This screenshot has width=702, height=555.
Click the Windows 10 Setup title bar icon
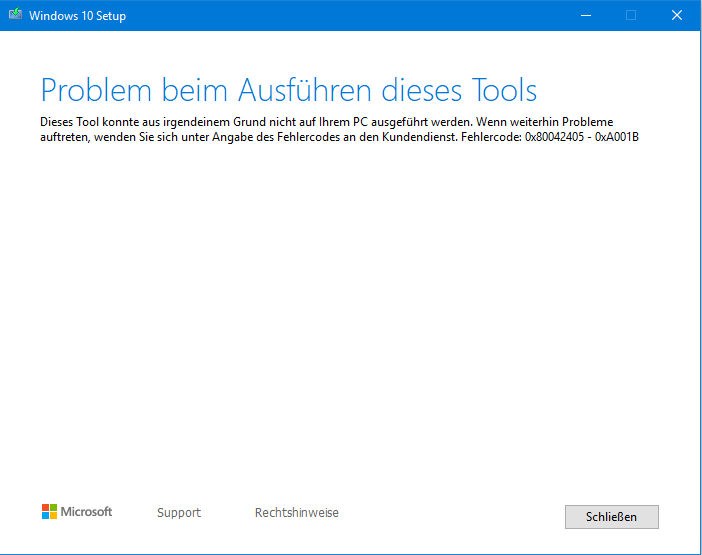click(15, 14)
